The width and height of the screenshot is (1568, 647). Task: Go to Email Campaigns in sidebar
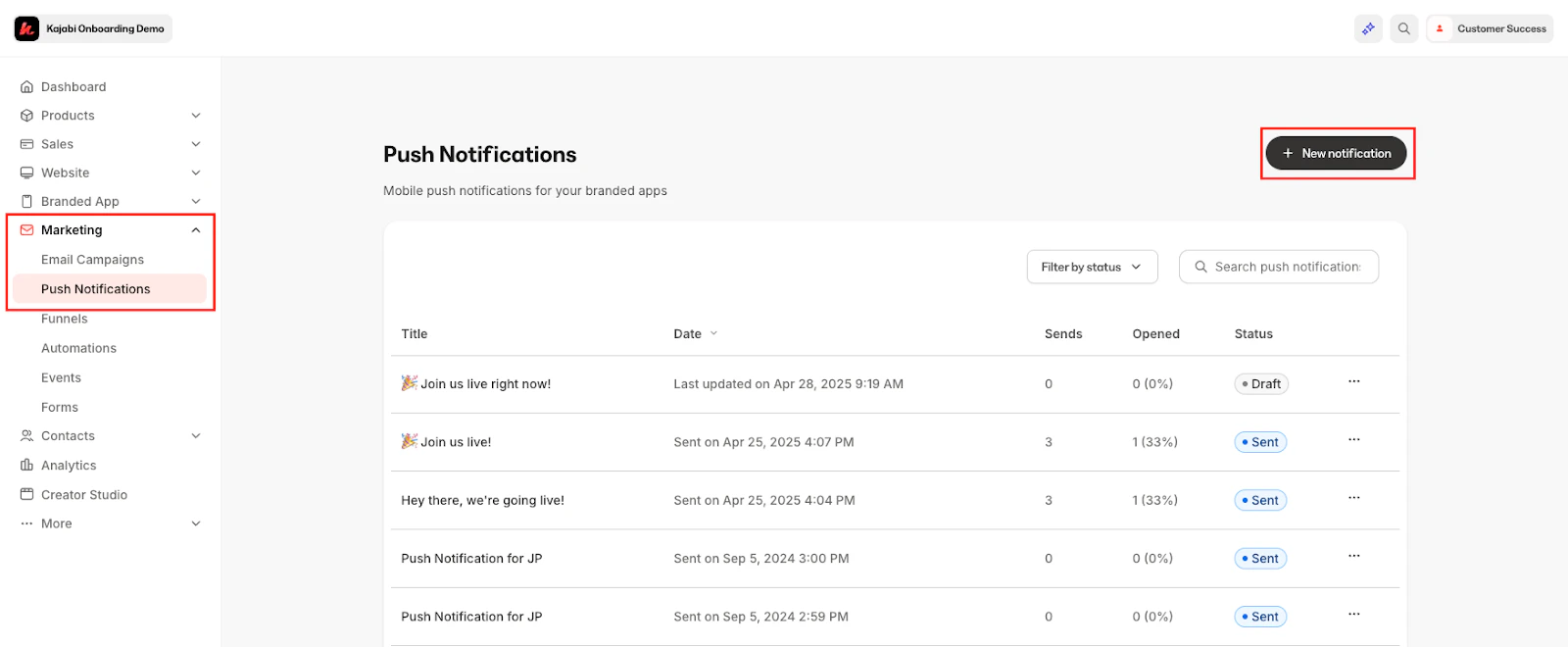pyautogui.click(x=92, y=260)
